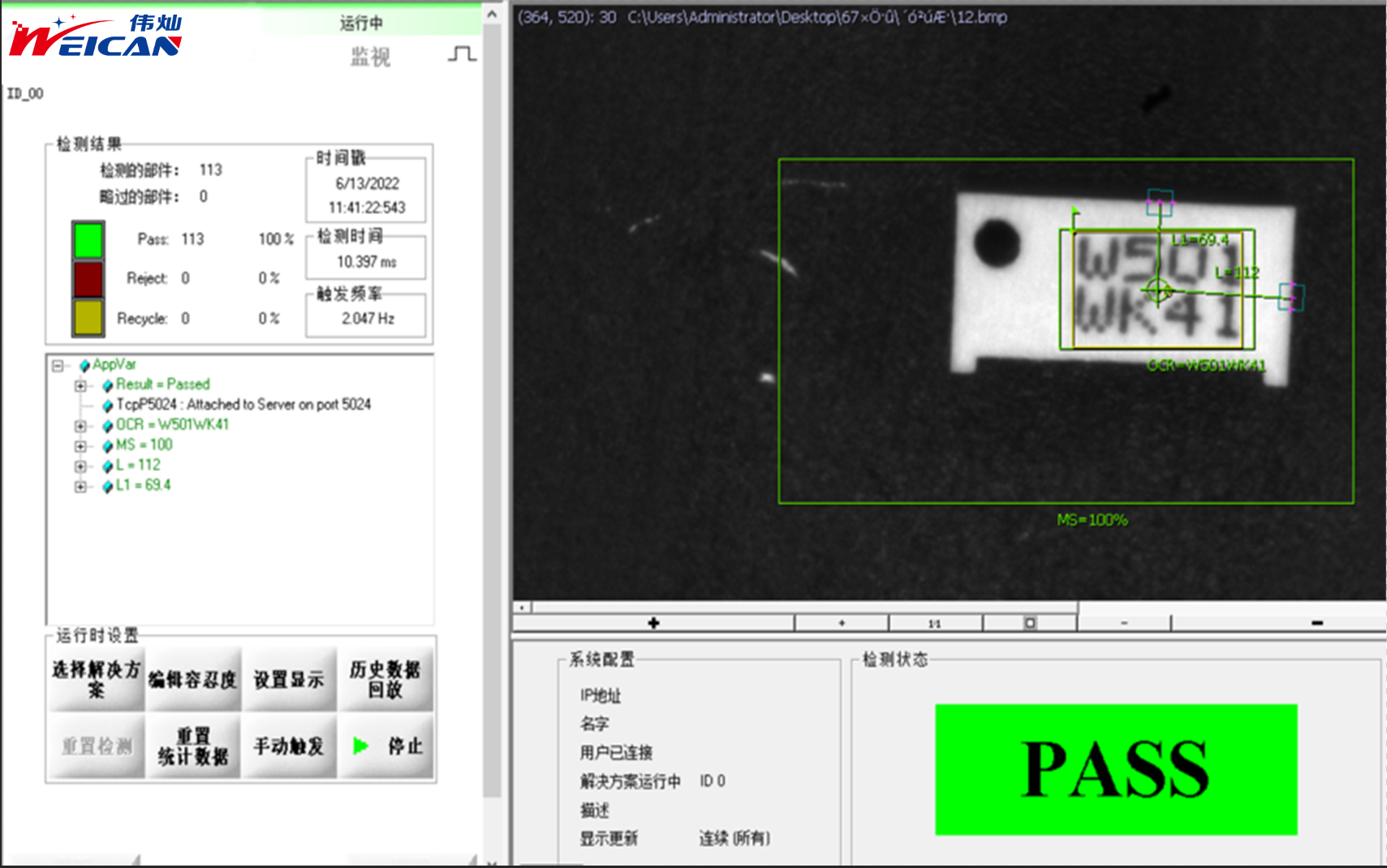Click the fit-to-window square icon

click(1030, 623)
